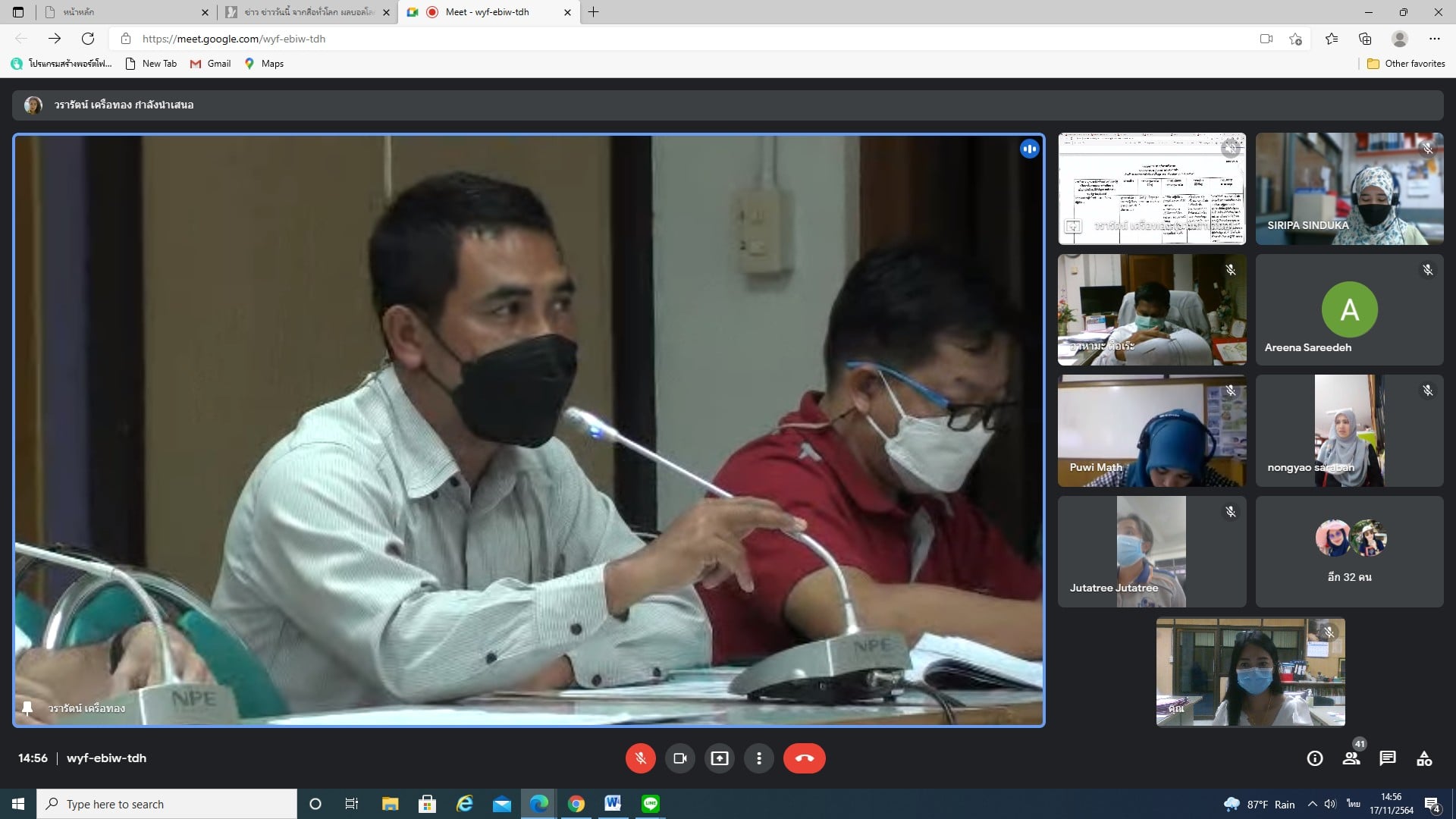Toggle the camera button off
Screen dimensions: 1456x819
coord(679,758)
